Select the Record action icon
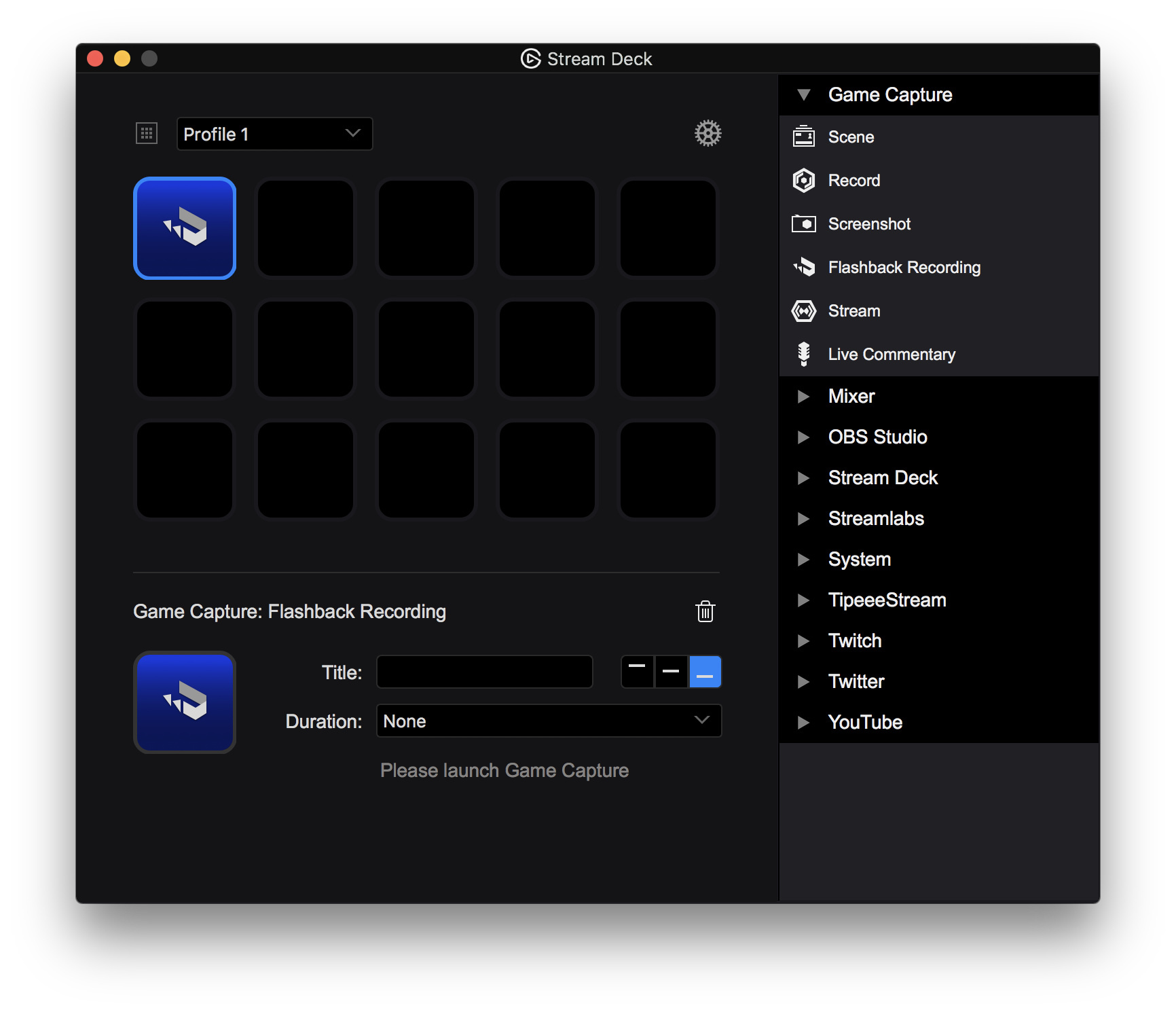Screen dimensions: 1176x1012 point(805,180)
